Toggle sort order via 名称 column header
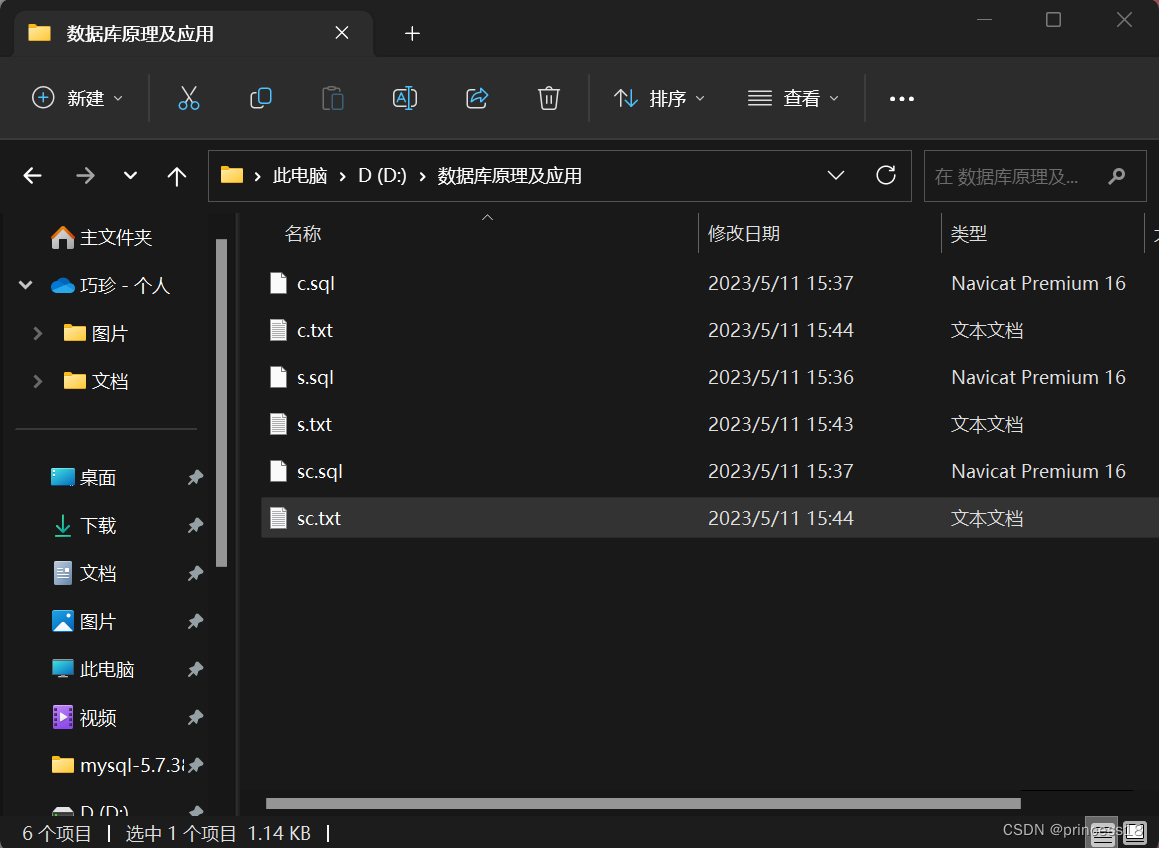The height and width of the screenshot is (848, 1159). (x=302, y=233)
